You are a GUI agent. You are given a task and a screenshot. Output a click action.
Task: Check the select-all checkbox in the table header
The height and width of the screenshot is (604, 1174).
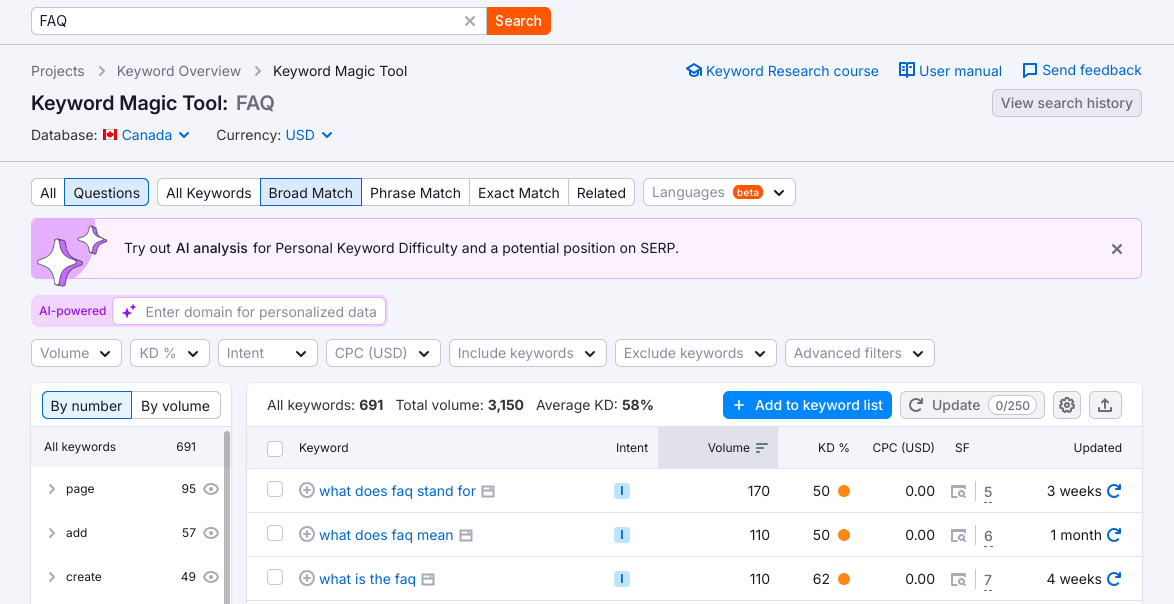coord(275,448)
